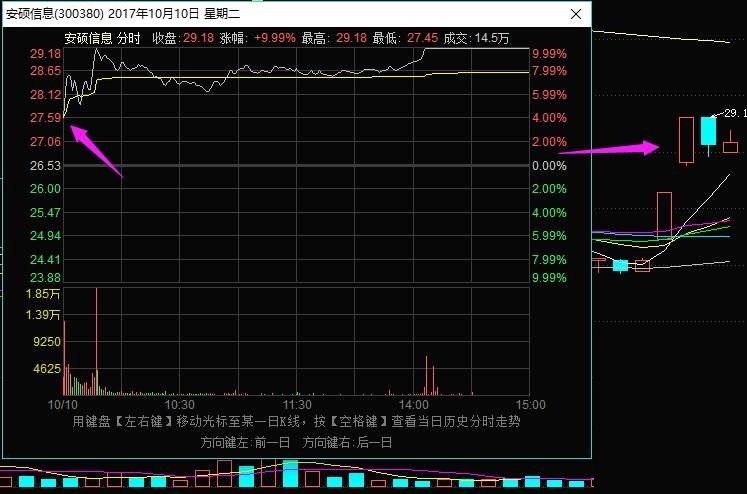Click the 安硕信息 分时 chart label
This screenshot has width=747, height=494.
(x=102, y=38)
